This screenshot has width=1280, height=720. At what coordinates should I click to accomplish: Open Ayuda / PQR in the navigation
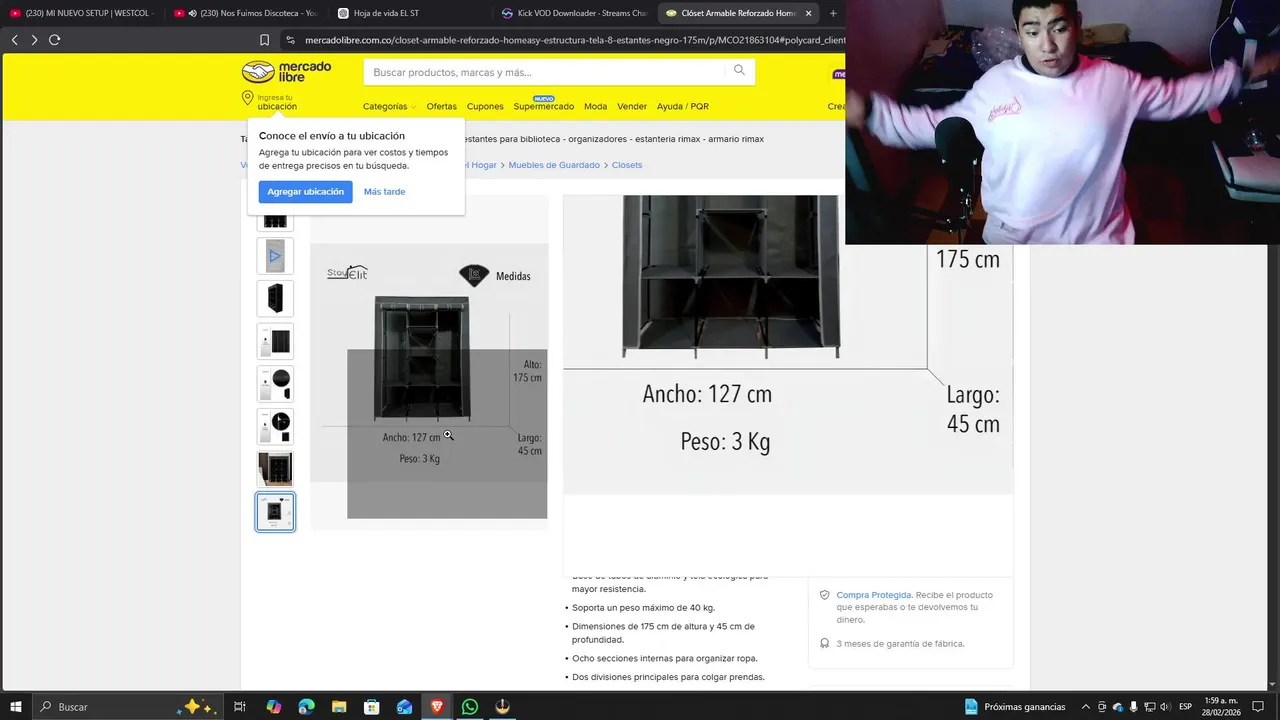(683, 106)
